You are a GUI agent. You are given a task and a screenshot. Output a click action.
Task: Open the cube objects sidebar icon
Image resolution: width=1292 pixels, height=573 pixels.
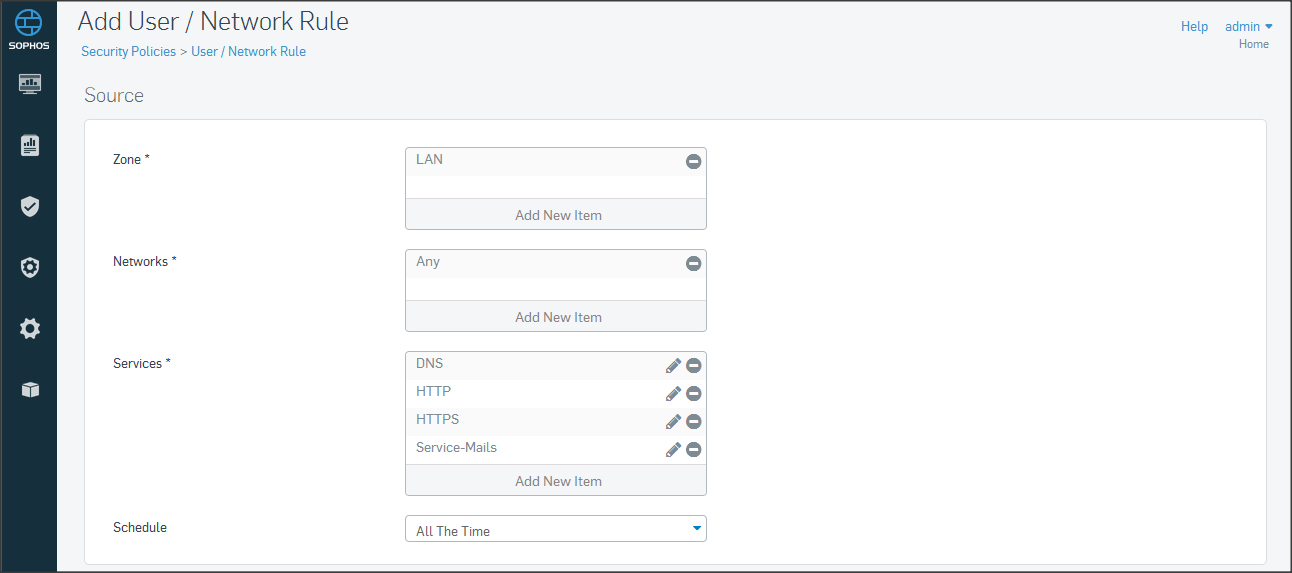(30, 390)
